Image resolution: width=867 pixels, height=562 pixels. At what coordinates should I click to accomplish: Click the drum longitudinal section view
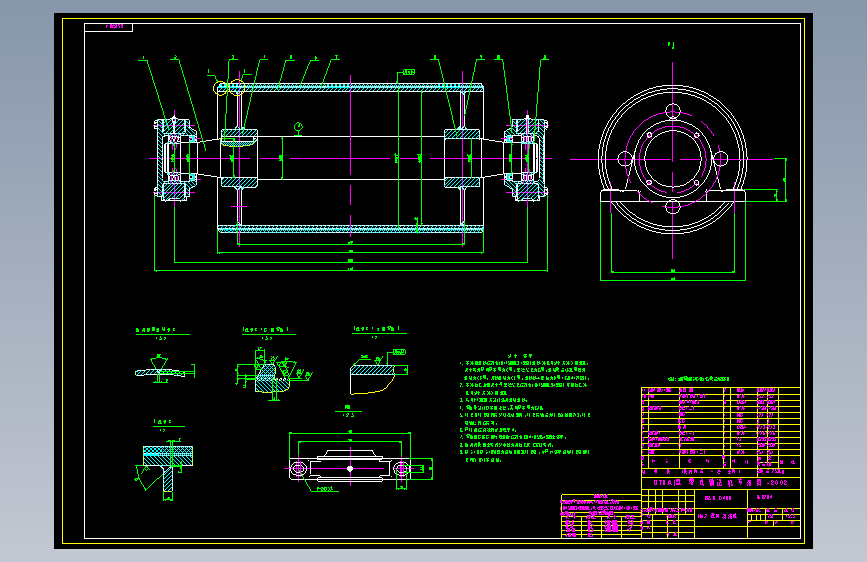pyautogui.click(x=351, y=159)
